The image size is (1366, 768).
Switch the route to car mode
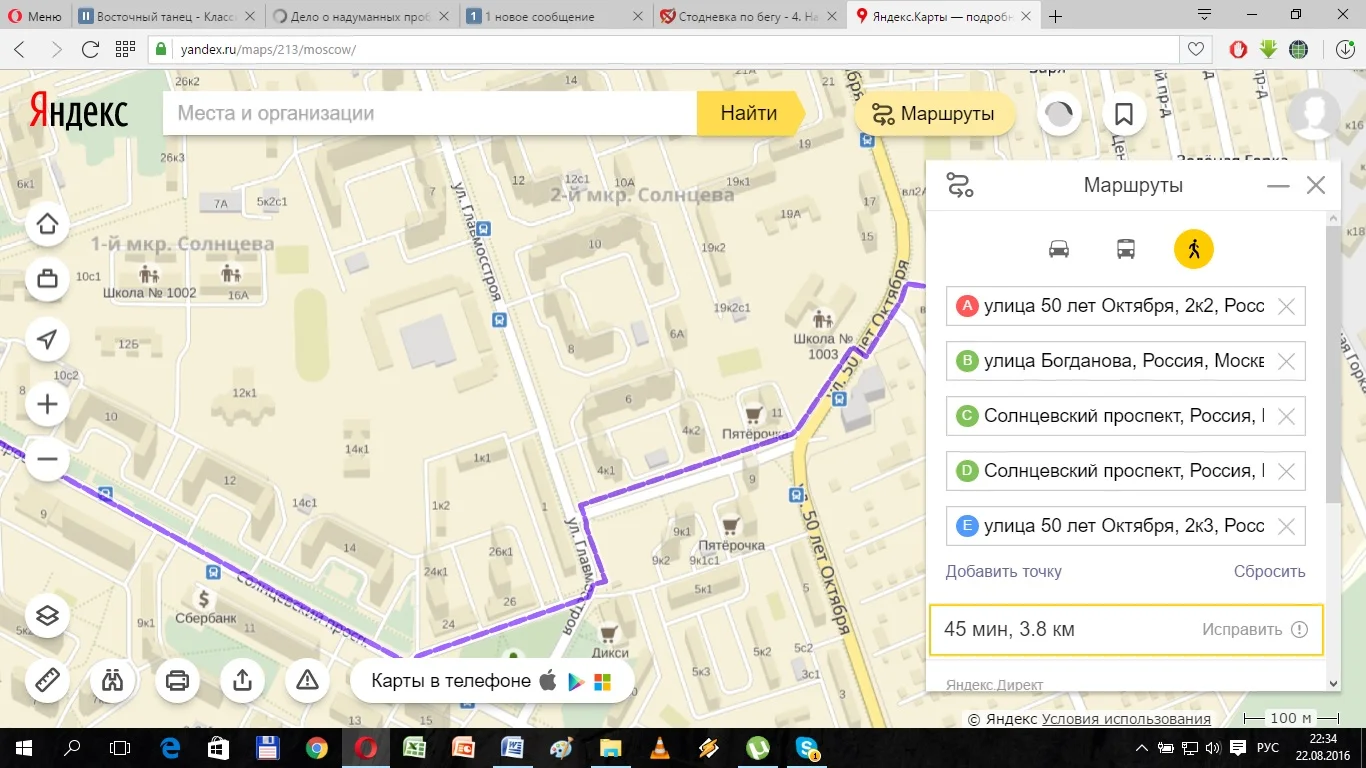point(1059,249)
